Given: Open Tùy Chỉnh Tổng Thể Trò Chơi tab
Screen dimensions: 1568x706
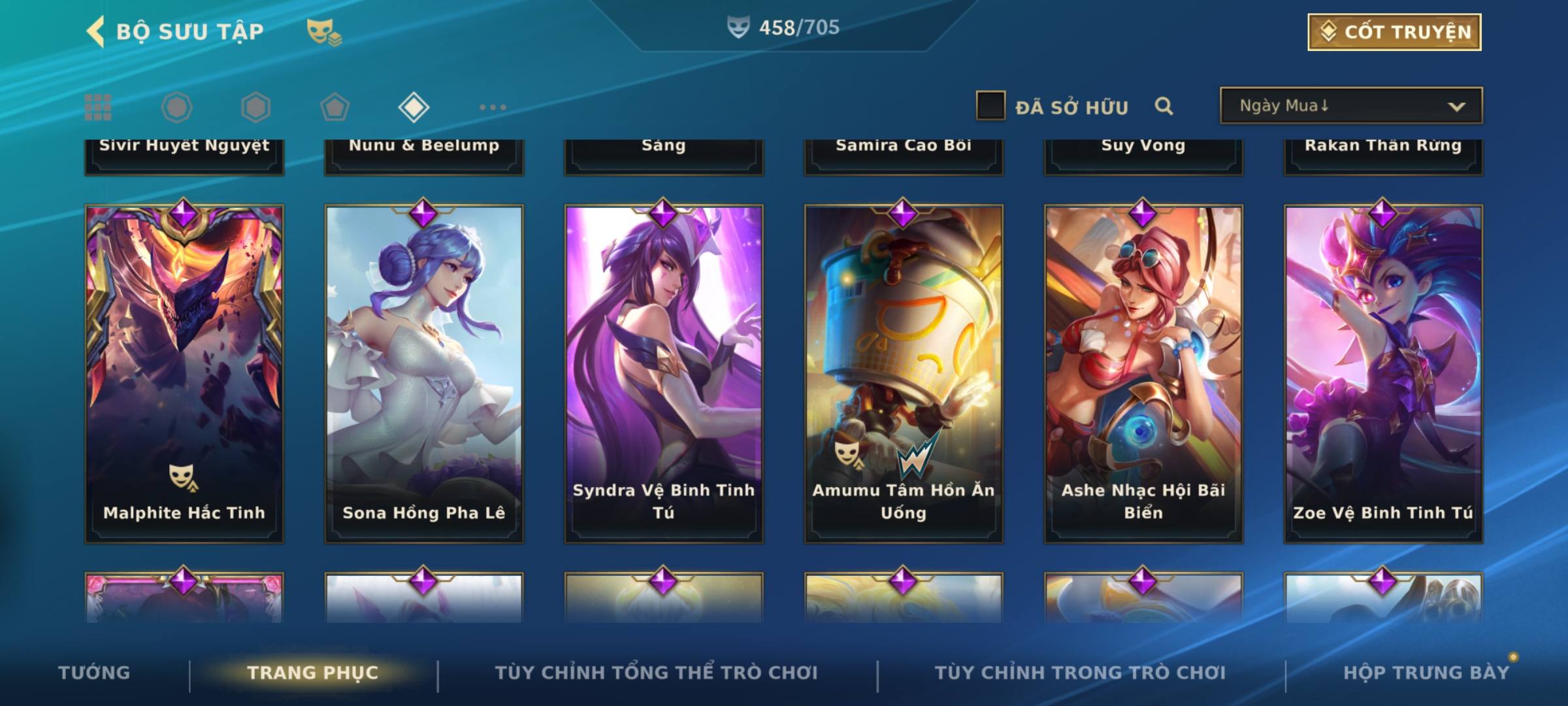Looking at the screenshot, I should 656,673.
